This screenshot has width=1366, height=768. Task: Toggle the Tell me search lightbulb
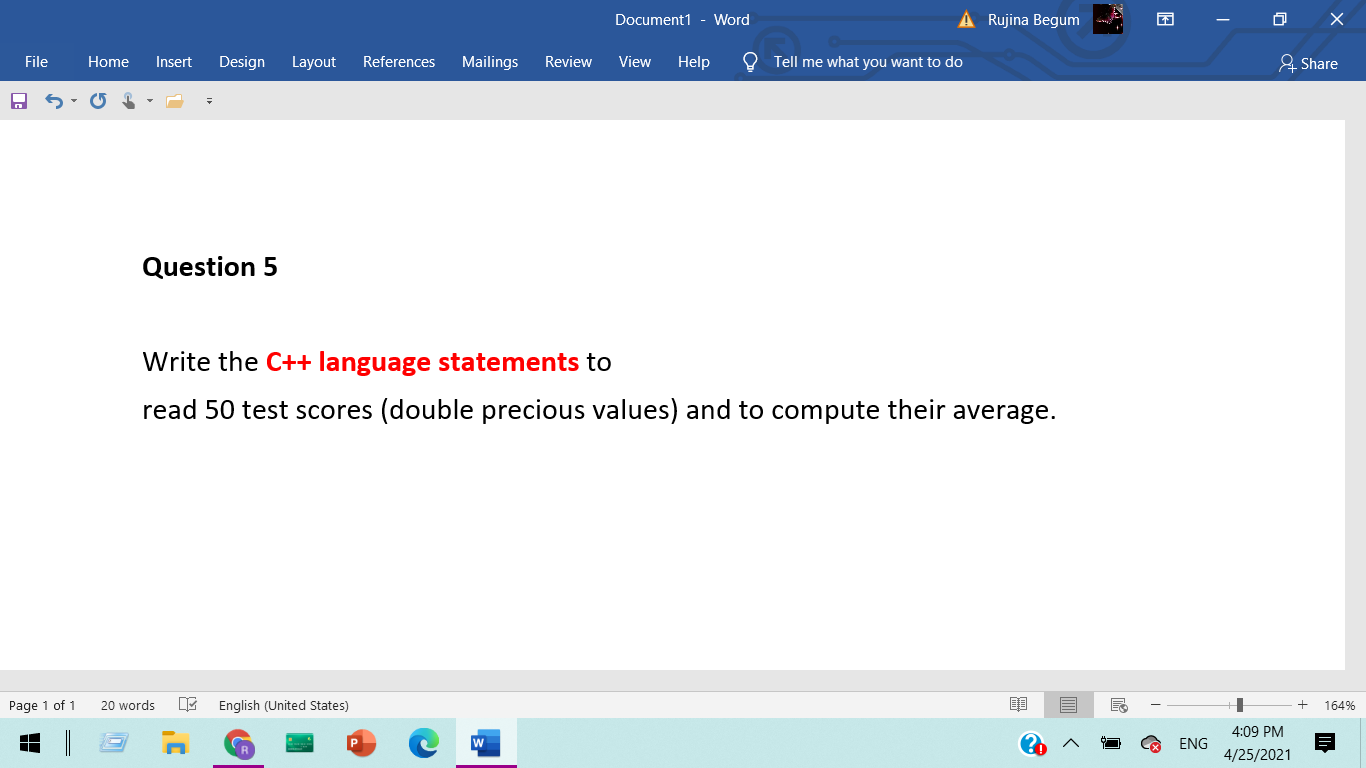750,61
